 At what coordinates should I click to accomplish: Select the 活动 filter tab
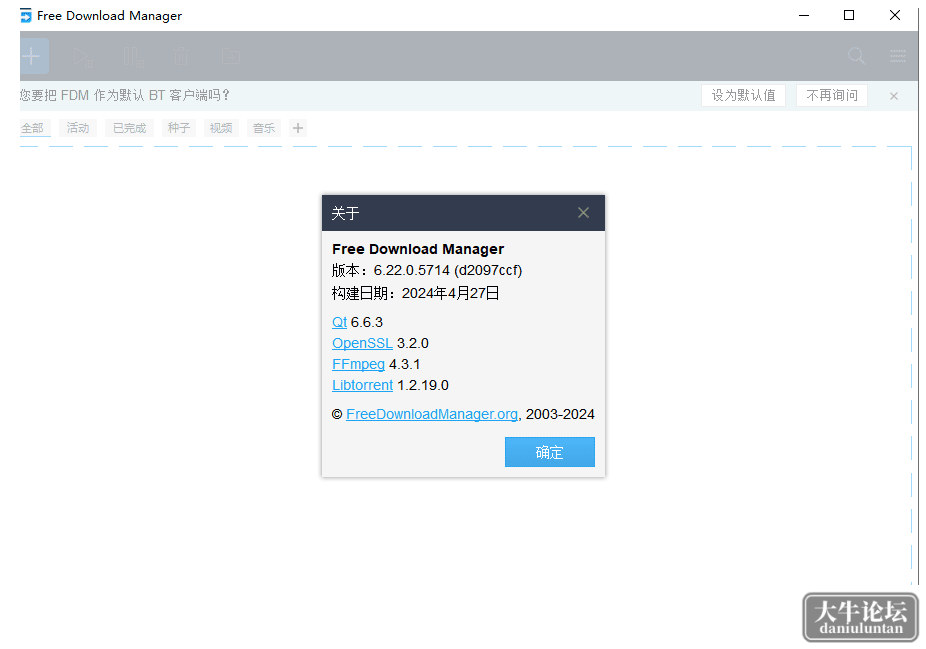point(78,128)
